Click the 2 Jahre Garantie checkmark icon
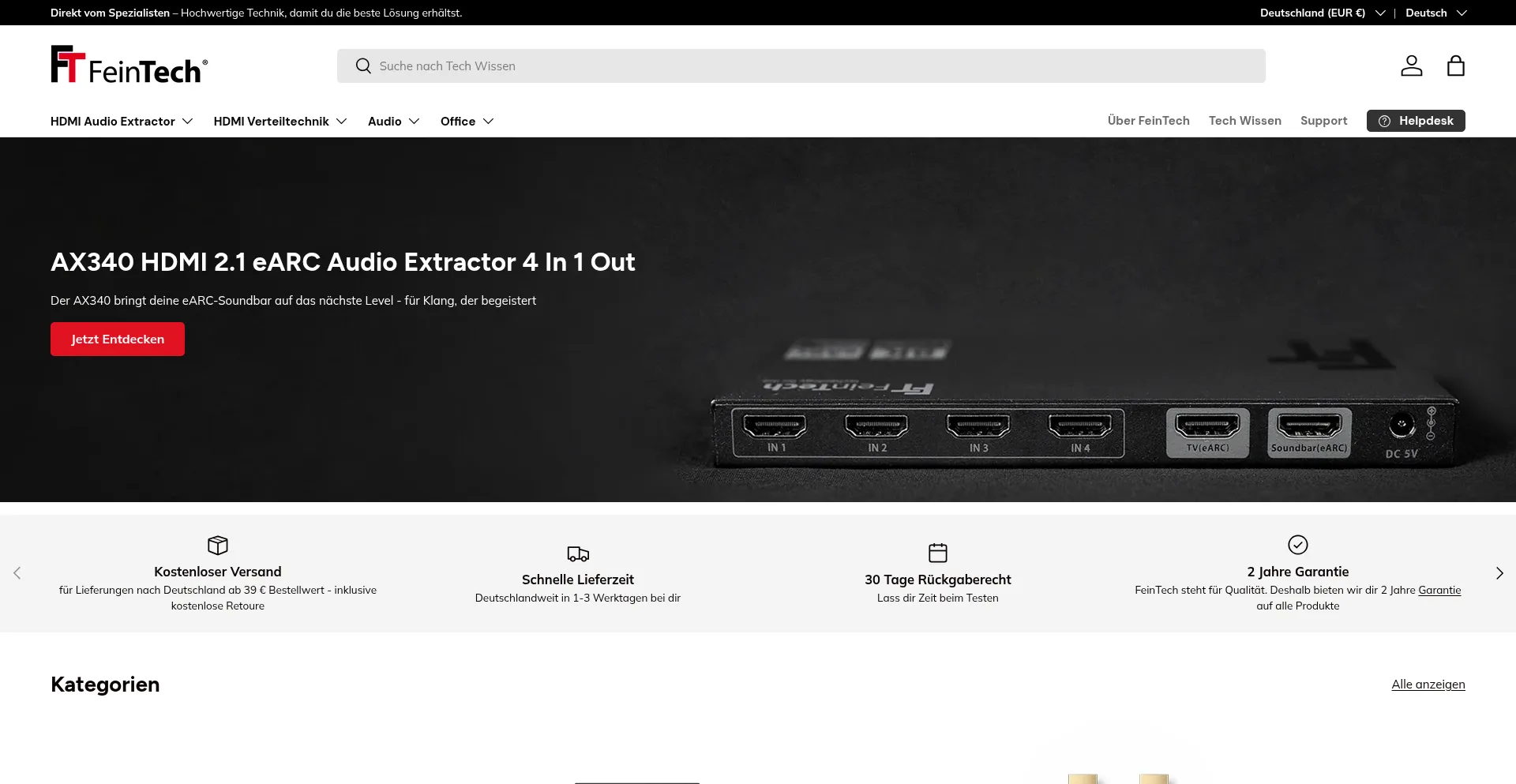 click(1298, 545)
